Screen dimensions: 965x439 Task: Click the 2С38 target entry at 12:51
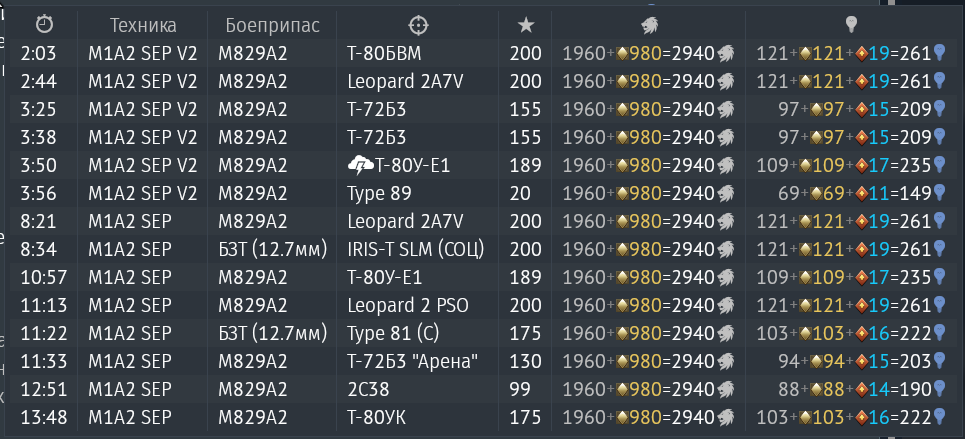368,389
